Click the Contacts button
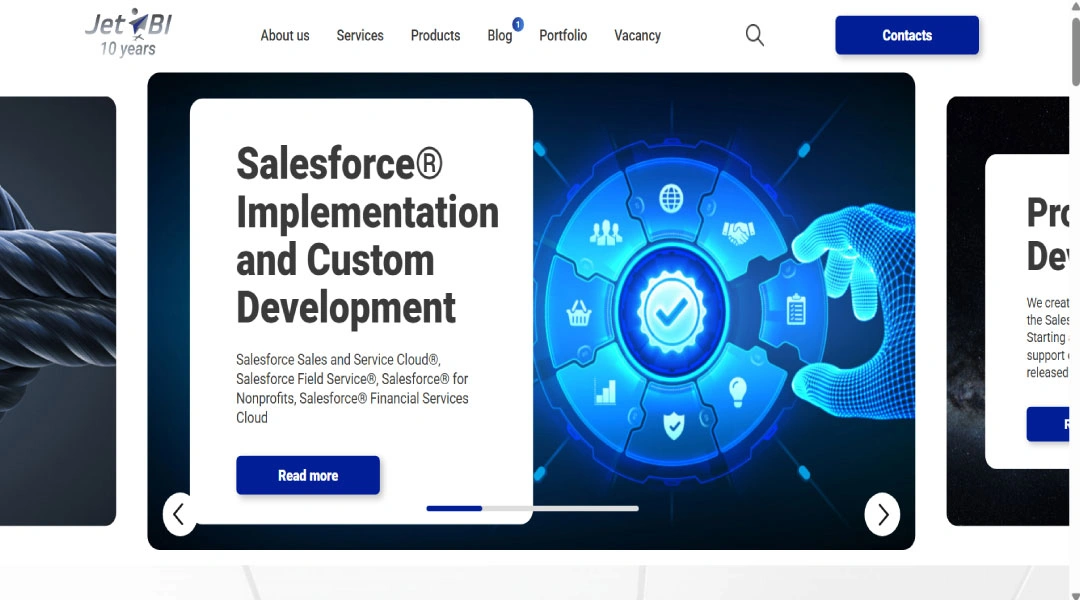This screenshot has width=1080, height=600. click(906, 35)
